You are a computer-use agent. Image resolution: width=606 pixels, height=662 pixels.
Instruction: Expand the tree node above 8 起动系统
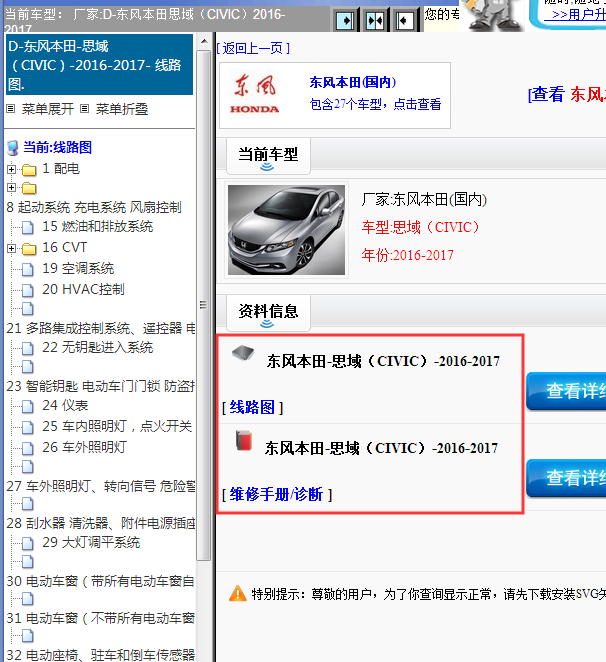11,187
